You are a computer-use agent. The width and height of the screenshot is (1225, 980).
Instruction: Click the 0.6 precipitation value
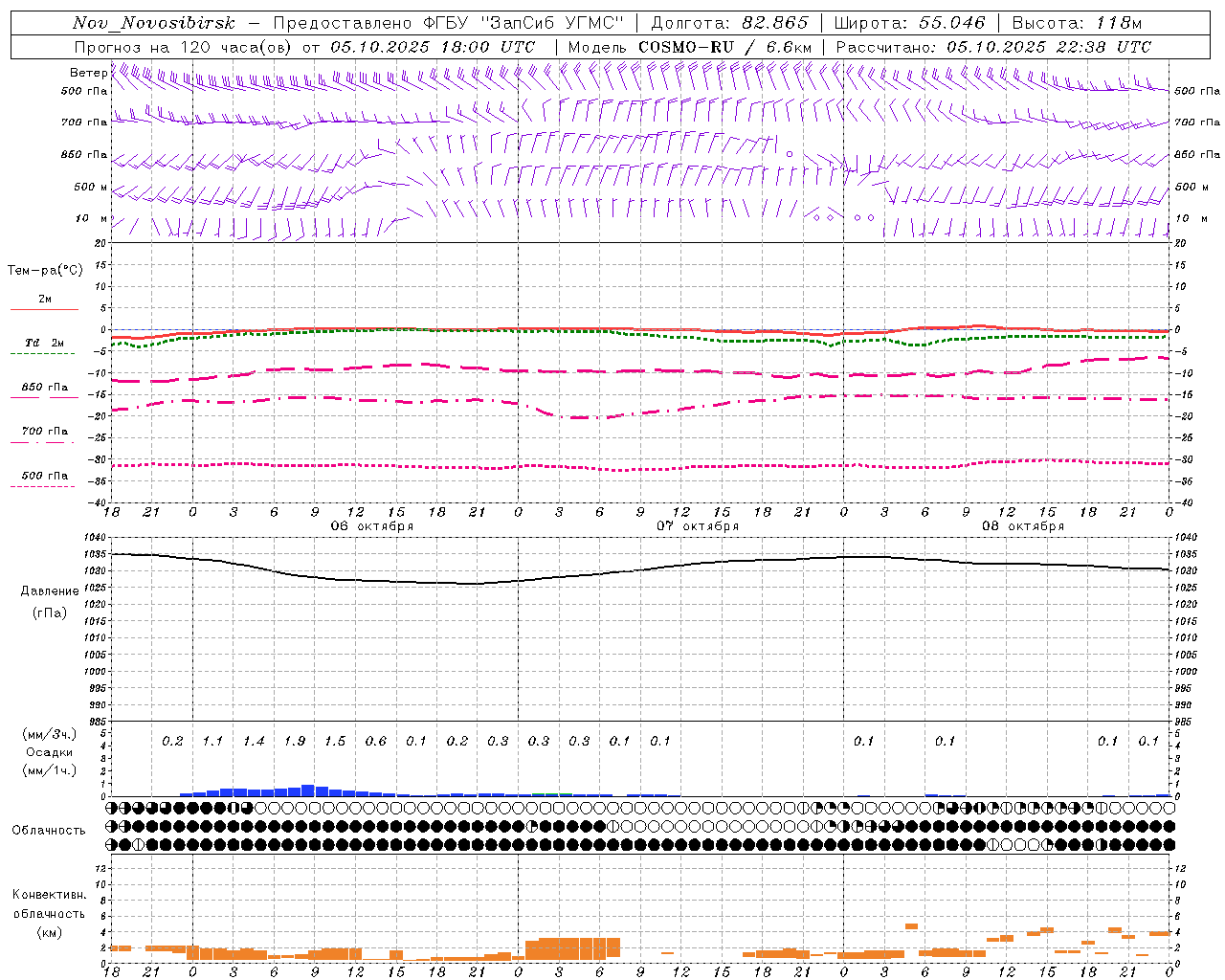click(376, 742)
